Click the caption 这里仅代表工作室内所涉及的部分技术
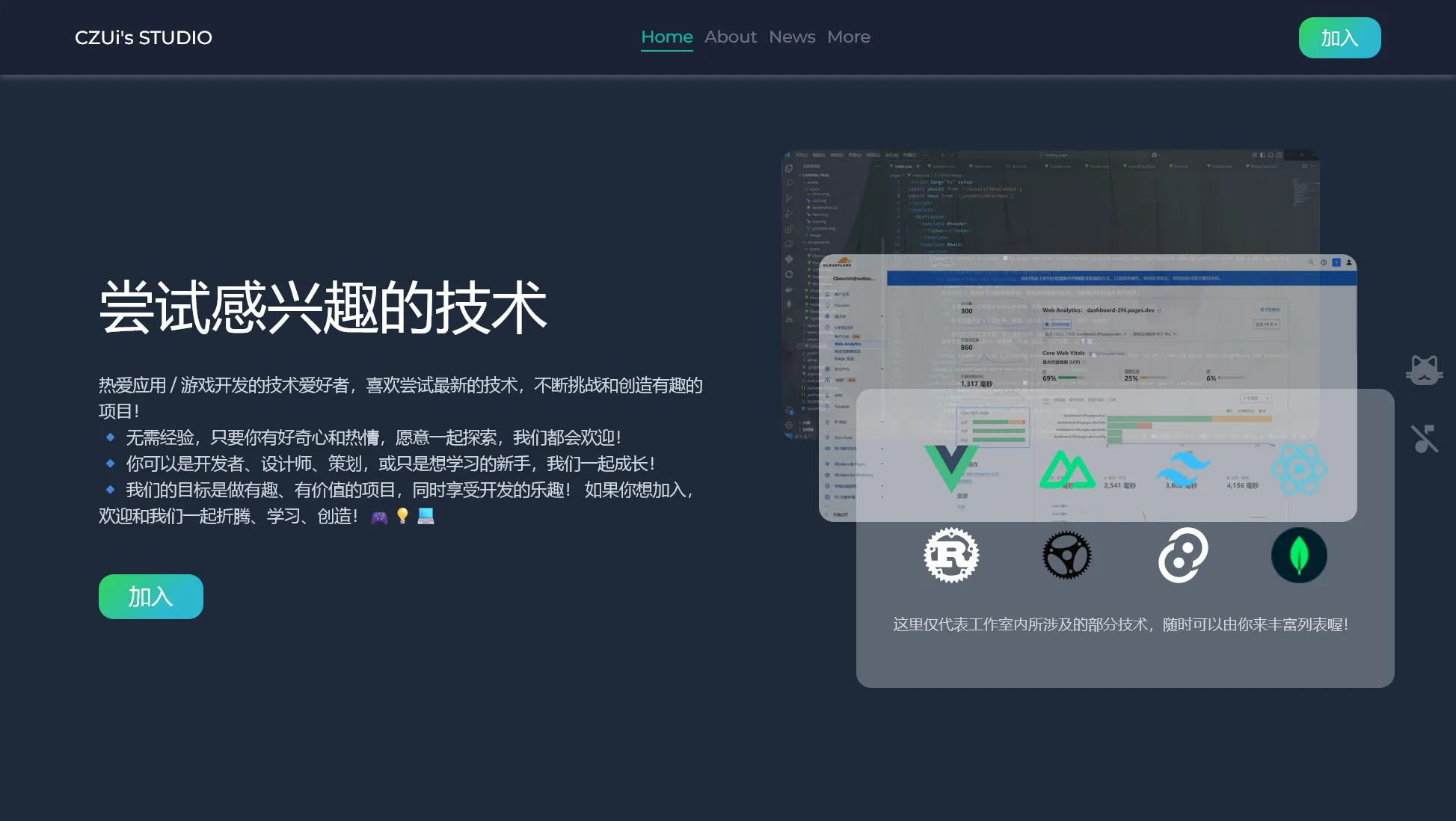1456x821 pixels. [1020, 624]
